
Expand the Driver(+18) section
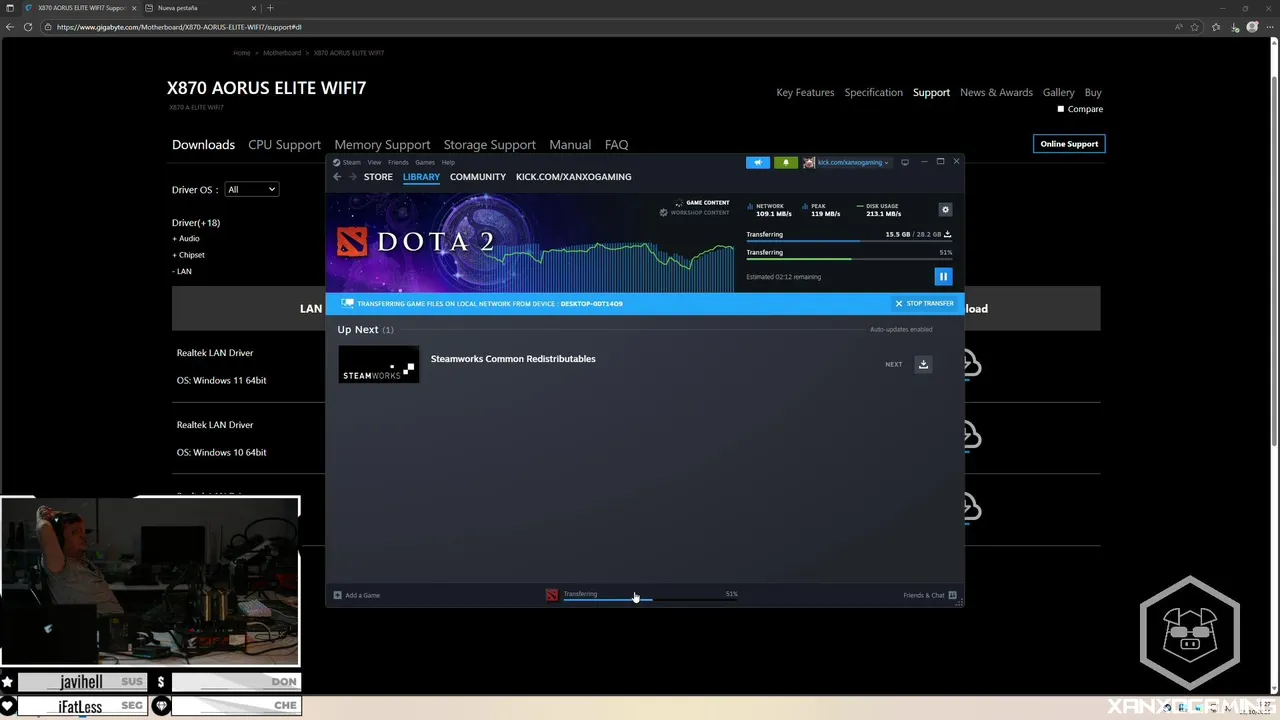click(x=196, y=222)
